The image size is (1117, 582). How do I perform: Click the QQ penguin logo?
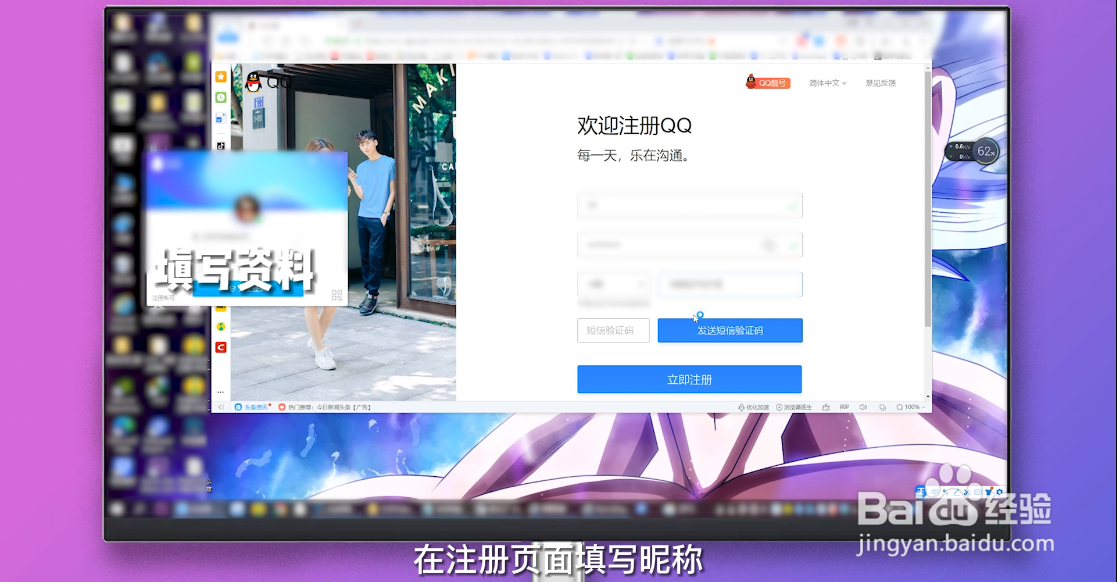[254, 82]
